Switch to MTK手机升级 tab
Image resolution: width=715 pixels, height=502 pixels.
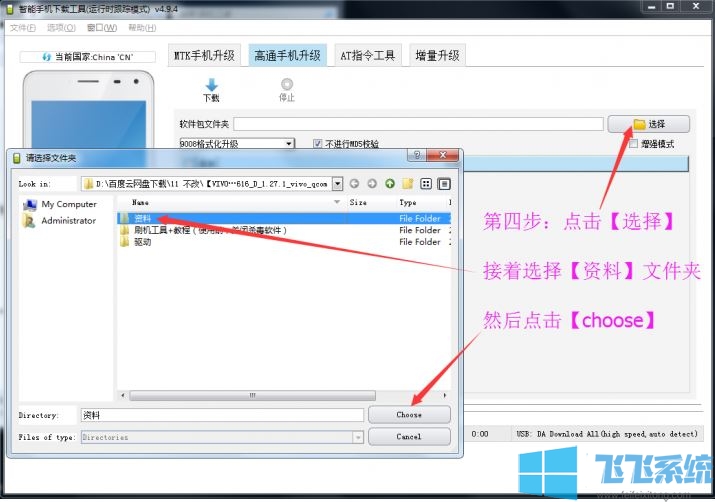[x=204, y=56]
